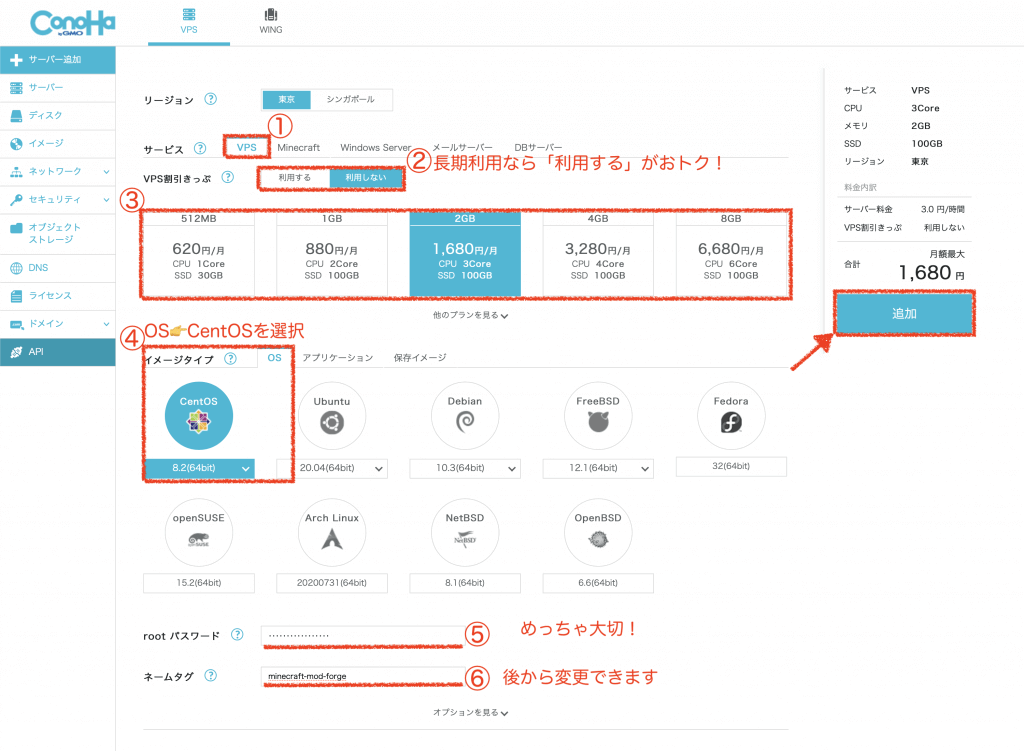Select the 8GB plan
Image resolution: width=1024 pixels, height=751 pixels.
(731, 253)
